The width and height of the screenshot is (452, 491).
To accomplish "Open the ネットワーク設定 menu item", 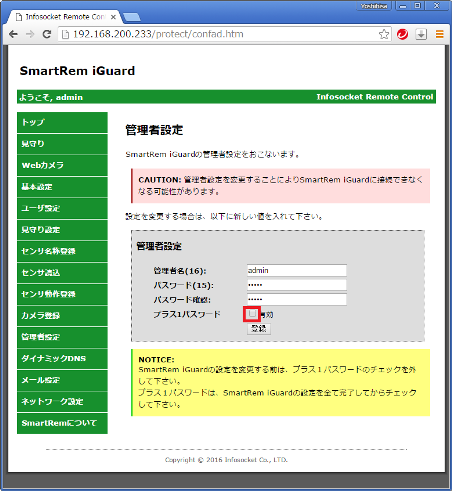I will [x=62, y=401].
